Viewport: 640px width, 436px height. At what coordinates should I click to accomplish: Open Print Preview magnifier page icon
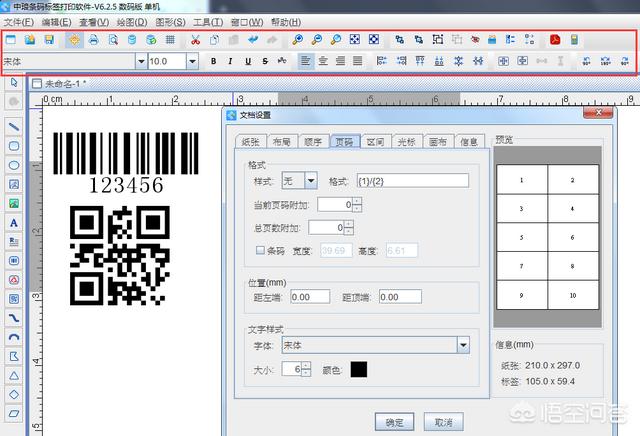[x=113, y=40]
